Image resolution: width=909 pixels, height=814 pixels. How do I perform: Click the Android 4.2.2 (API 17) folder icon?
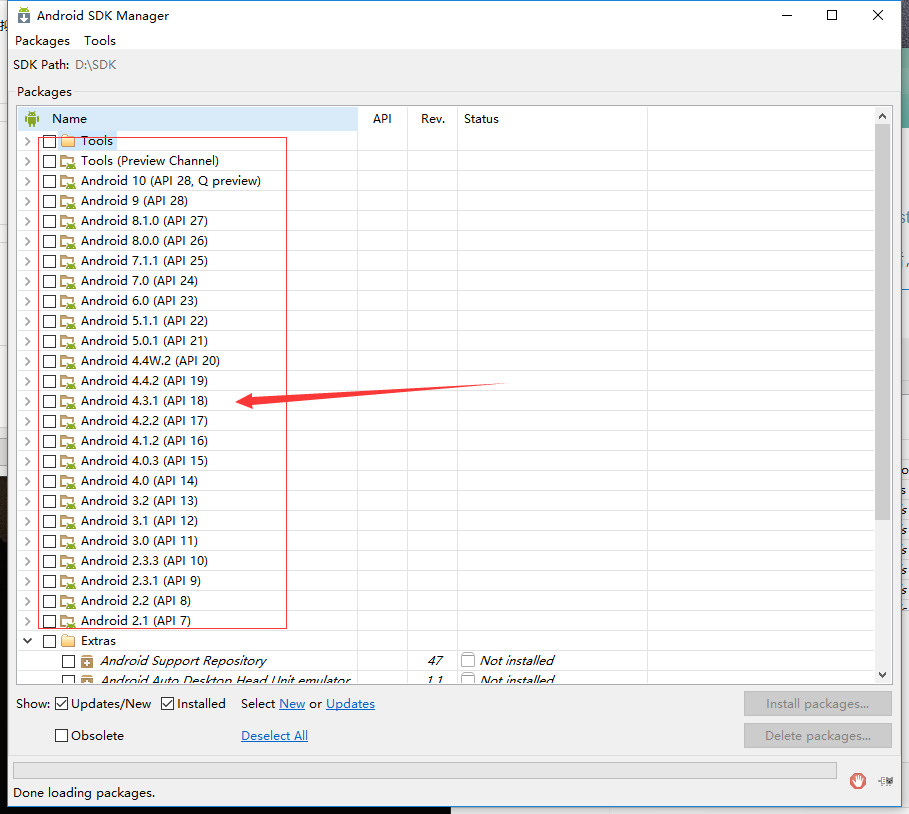(x=68, y=421)
